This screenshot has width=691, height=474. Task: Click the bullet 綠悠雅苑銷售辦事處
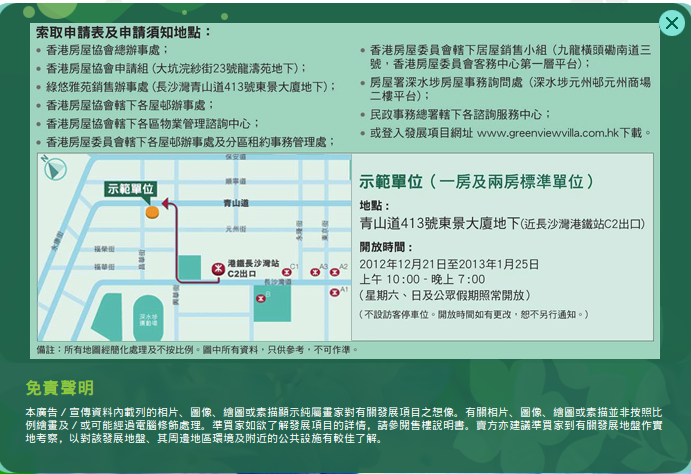point(191,87)
